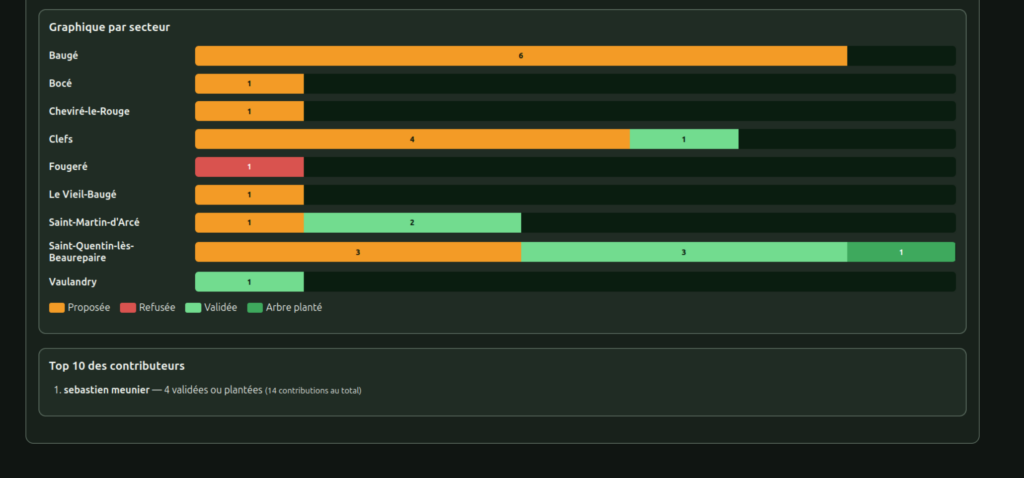Click the Vaulandry sector label
Image resolution: width=1024 pixels, height=478 pixels.
pyautogui.click(x=72, y=282)
